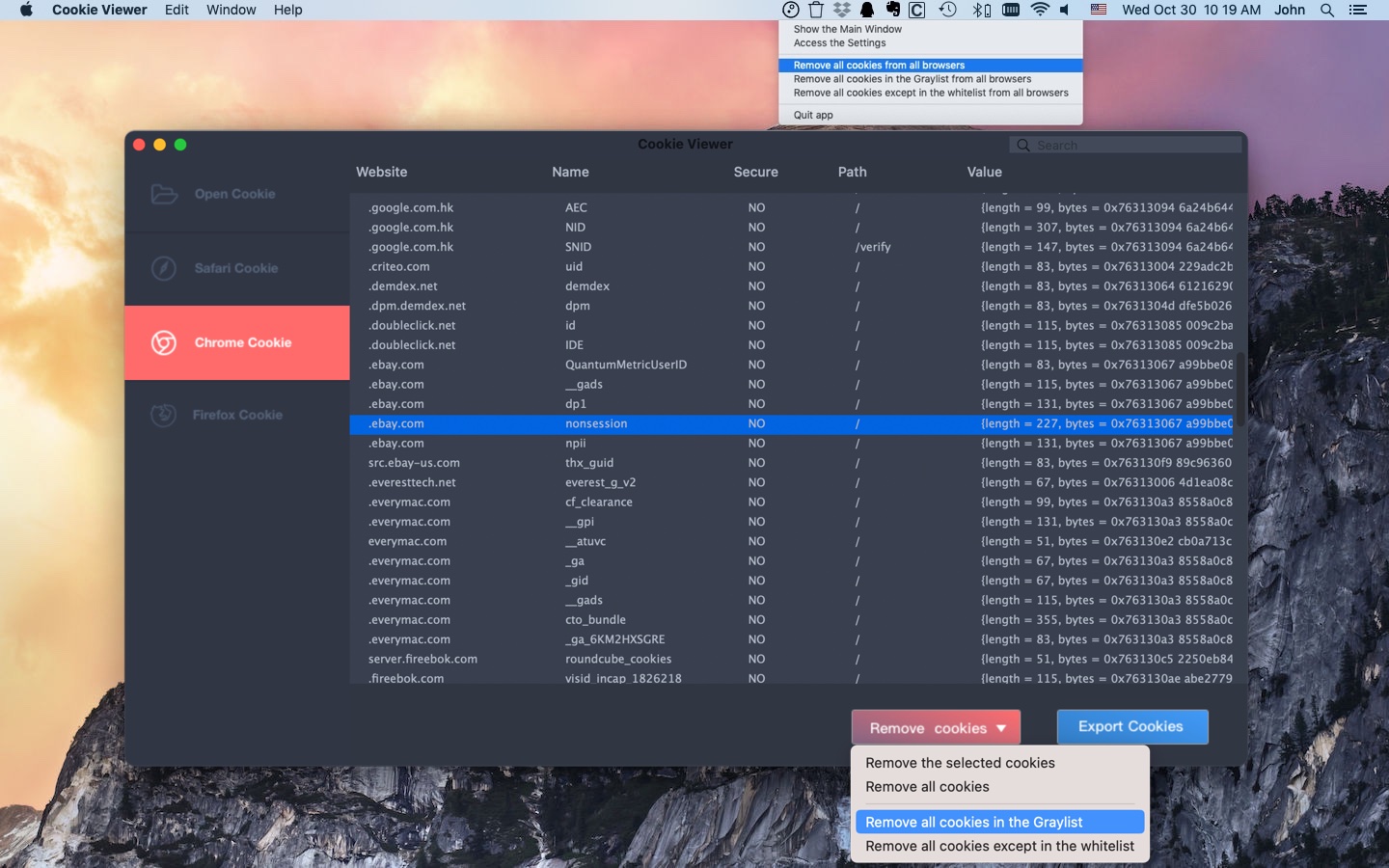This screenshot has height=868, width=1389.
Task: Select the .criteo.com uid cookie row
Action: (x=792, y=266)
